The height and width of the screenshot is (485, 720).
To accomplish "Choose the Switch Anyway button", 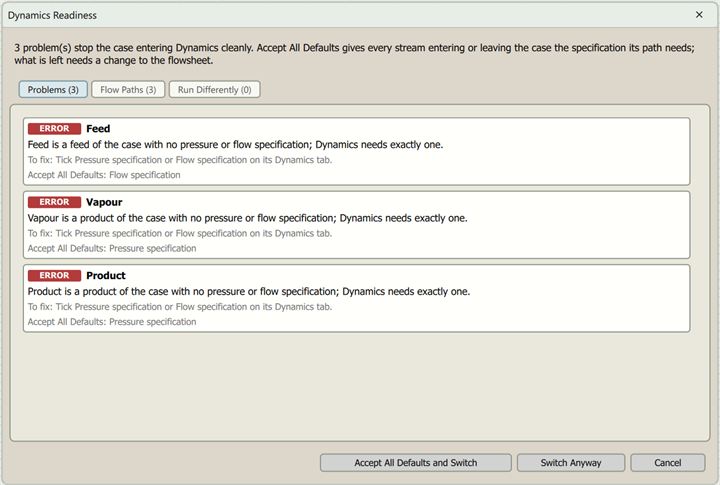I will click(x=571, y=462).
